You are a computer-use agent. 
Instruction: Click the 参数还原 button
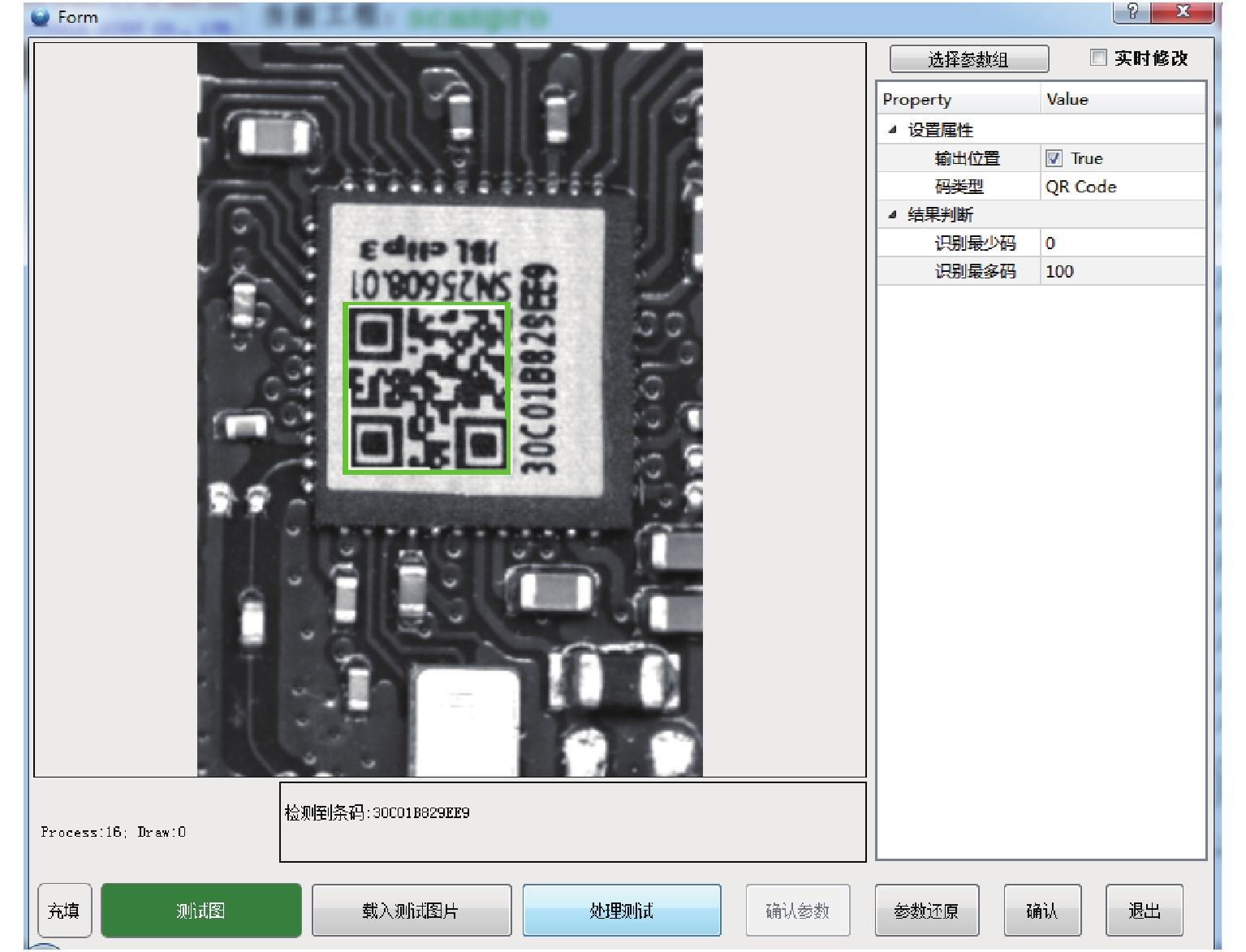pyautogui.click(x=927, y=911)
